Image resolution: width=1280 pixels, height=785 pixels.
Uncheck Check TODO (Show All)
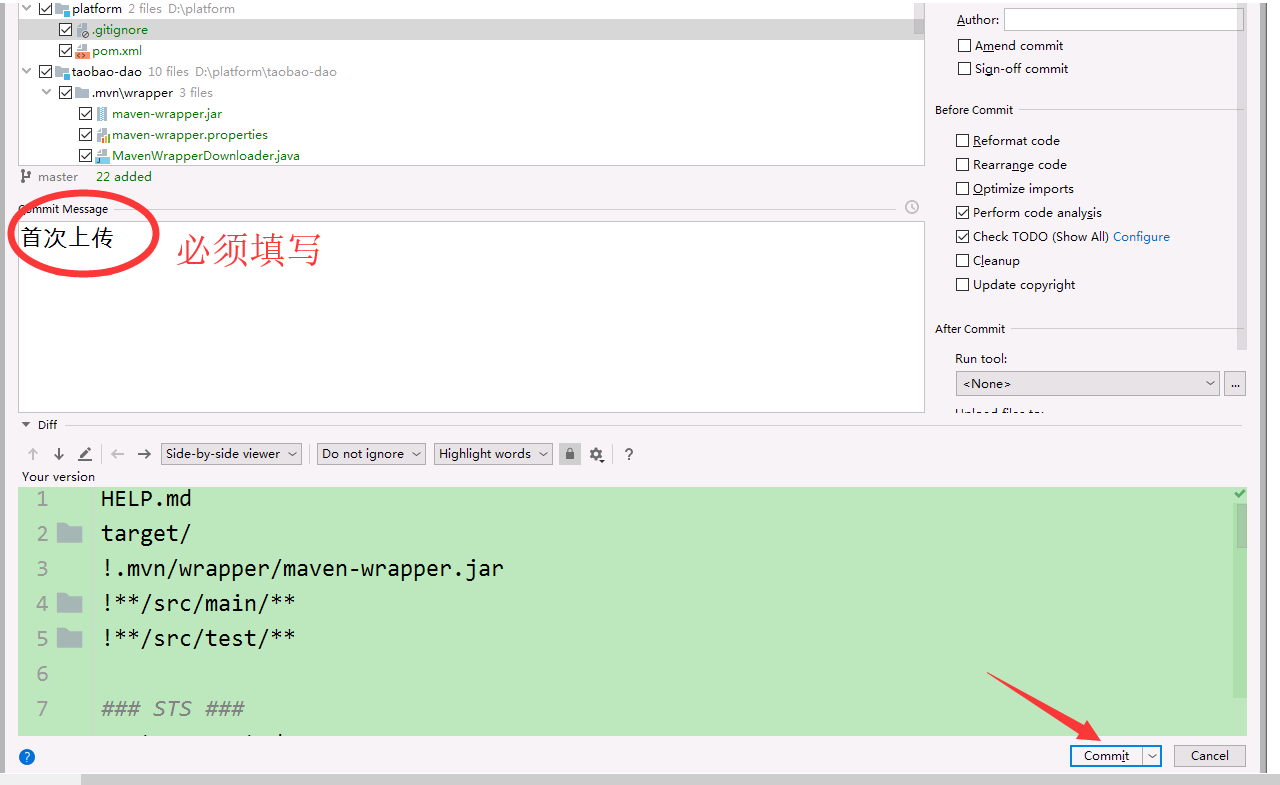(x=962, y=237)
